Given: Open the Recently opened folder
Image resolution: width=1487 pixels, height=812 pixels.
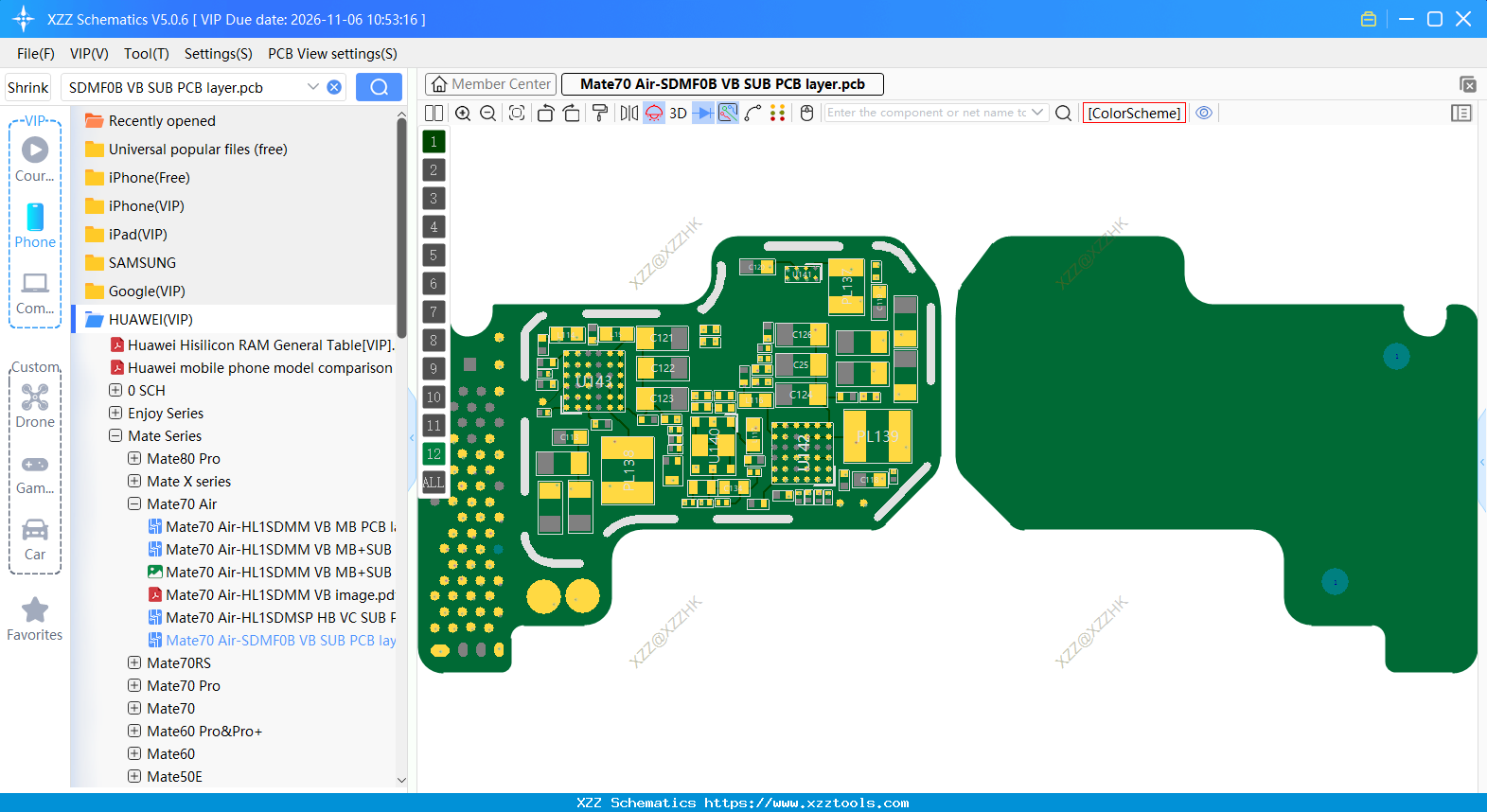Looking at the screenshot, I should point(150,120).
